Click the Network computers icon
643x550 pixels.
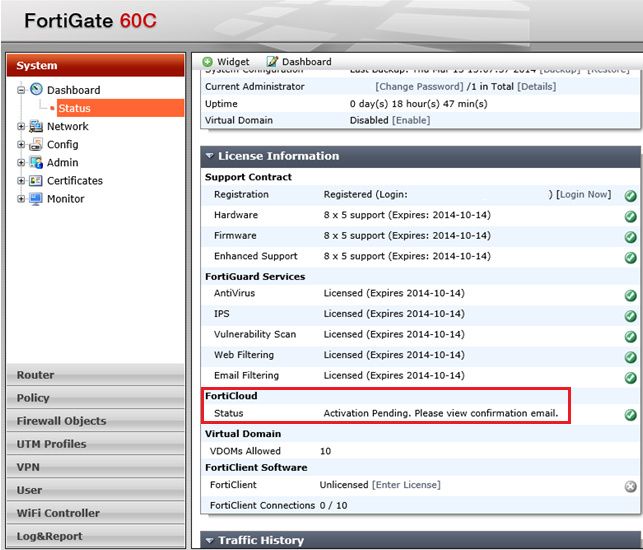[x=36, y=126]
